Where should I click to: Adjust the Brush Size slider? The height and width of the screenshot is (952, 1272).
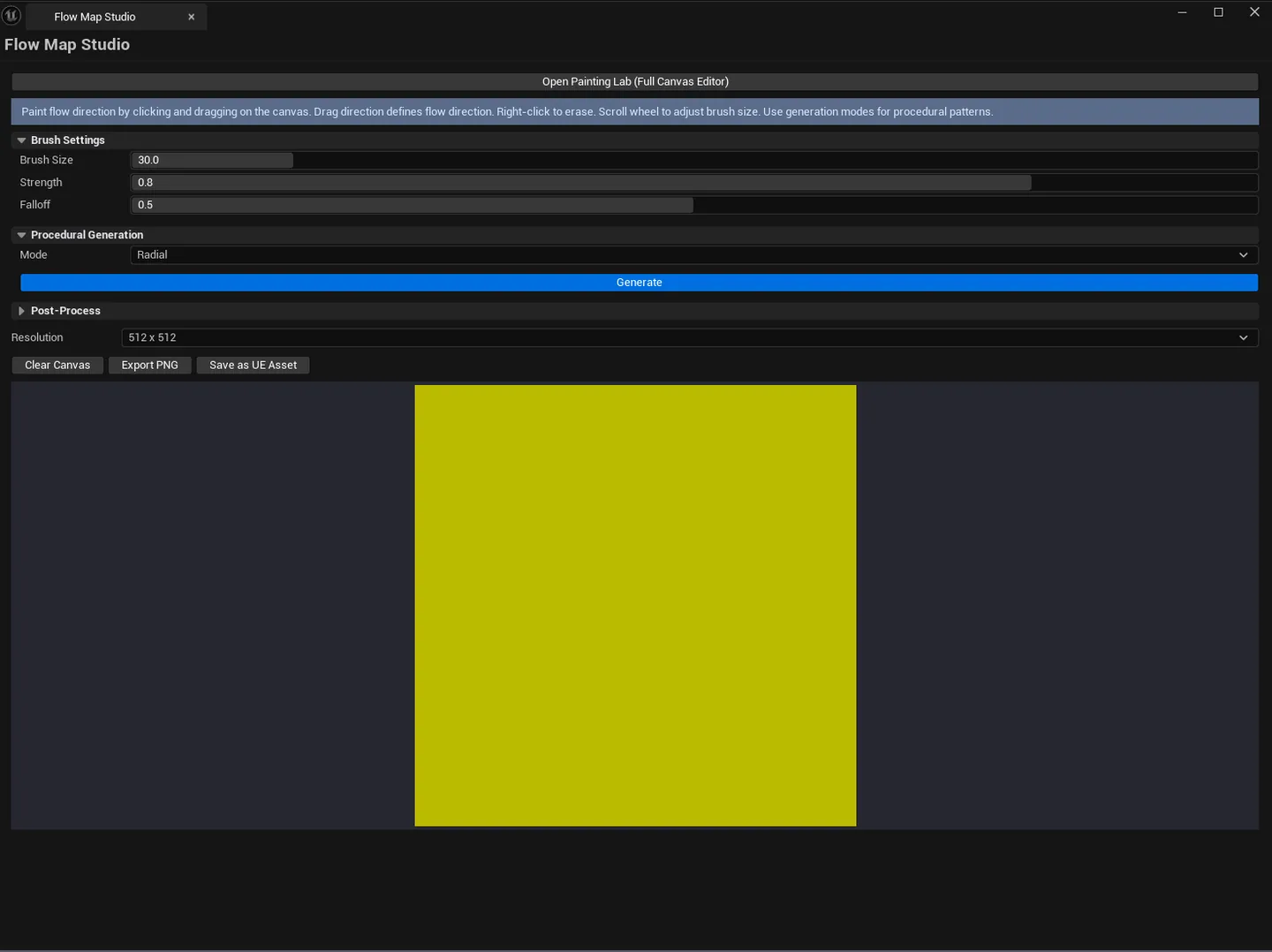(x=694, y=160)
